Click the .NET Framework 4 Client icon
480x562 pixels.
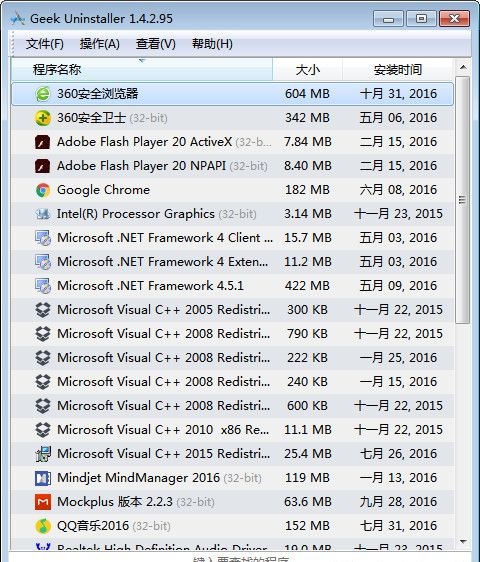(x=43, y=238)
